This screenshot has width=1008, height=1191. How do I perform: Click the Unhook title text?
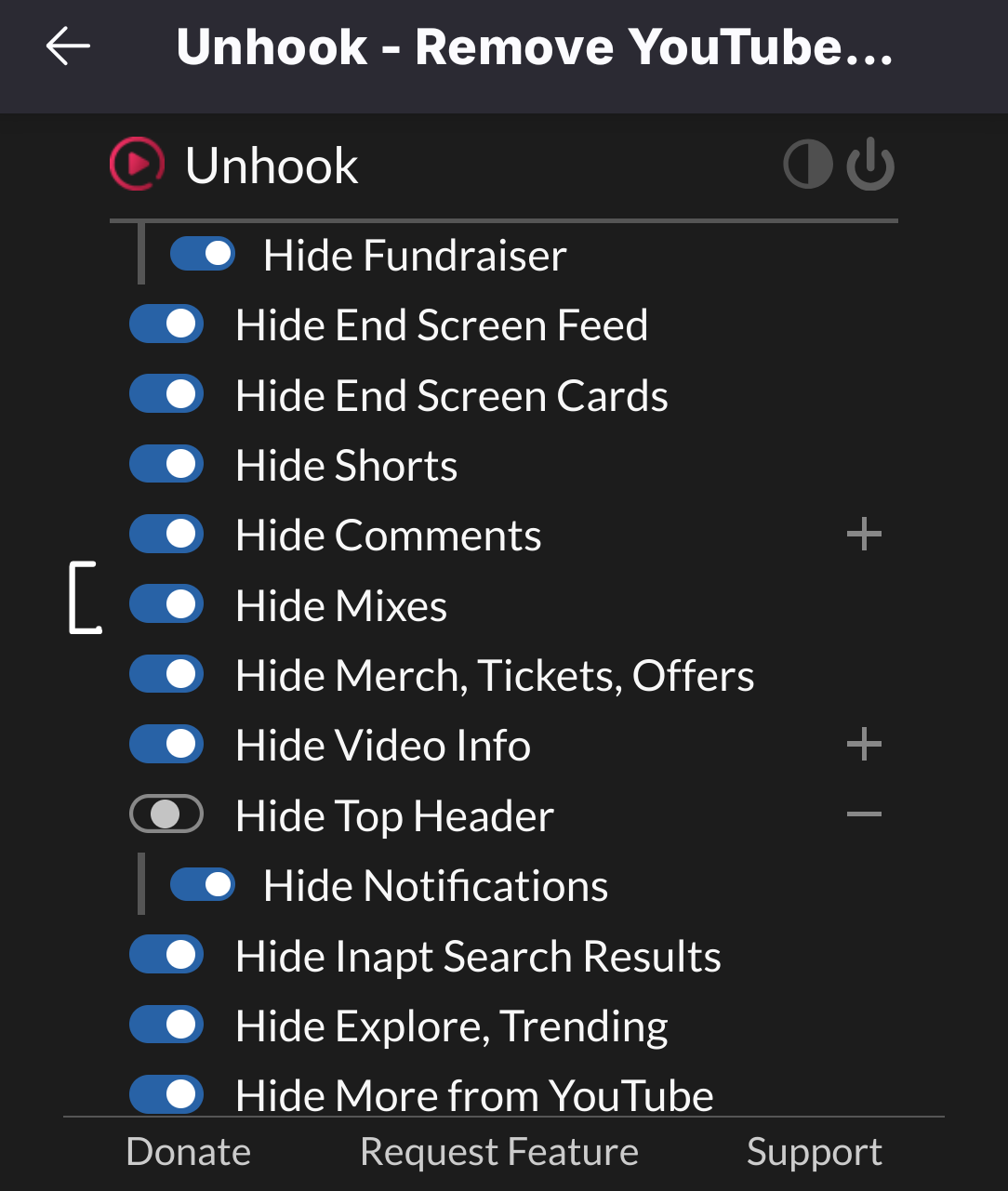(272, 165)
